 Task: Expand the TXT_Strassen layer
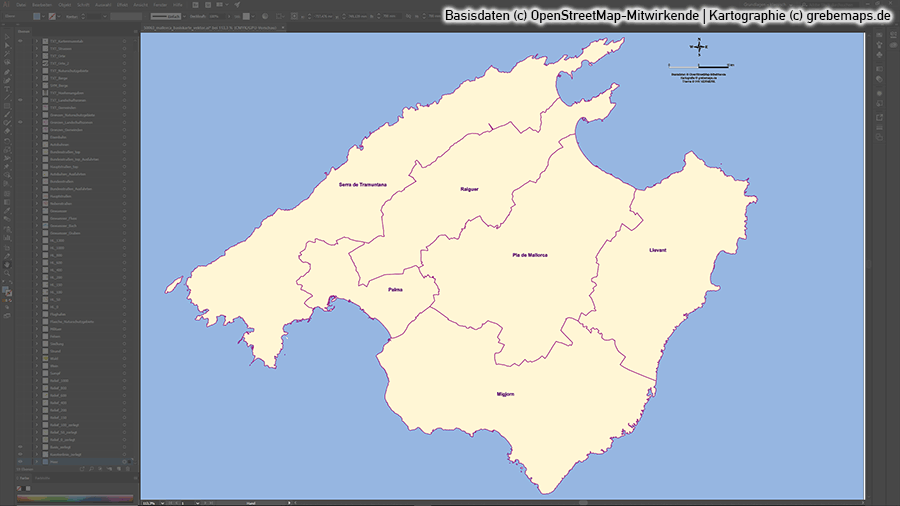coord(37,50)
